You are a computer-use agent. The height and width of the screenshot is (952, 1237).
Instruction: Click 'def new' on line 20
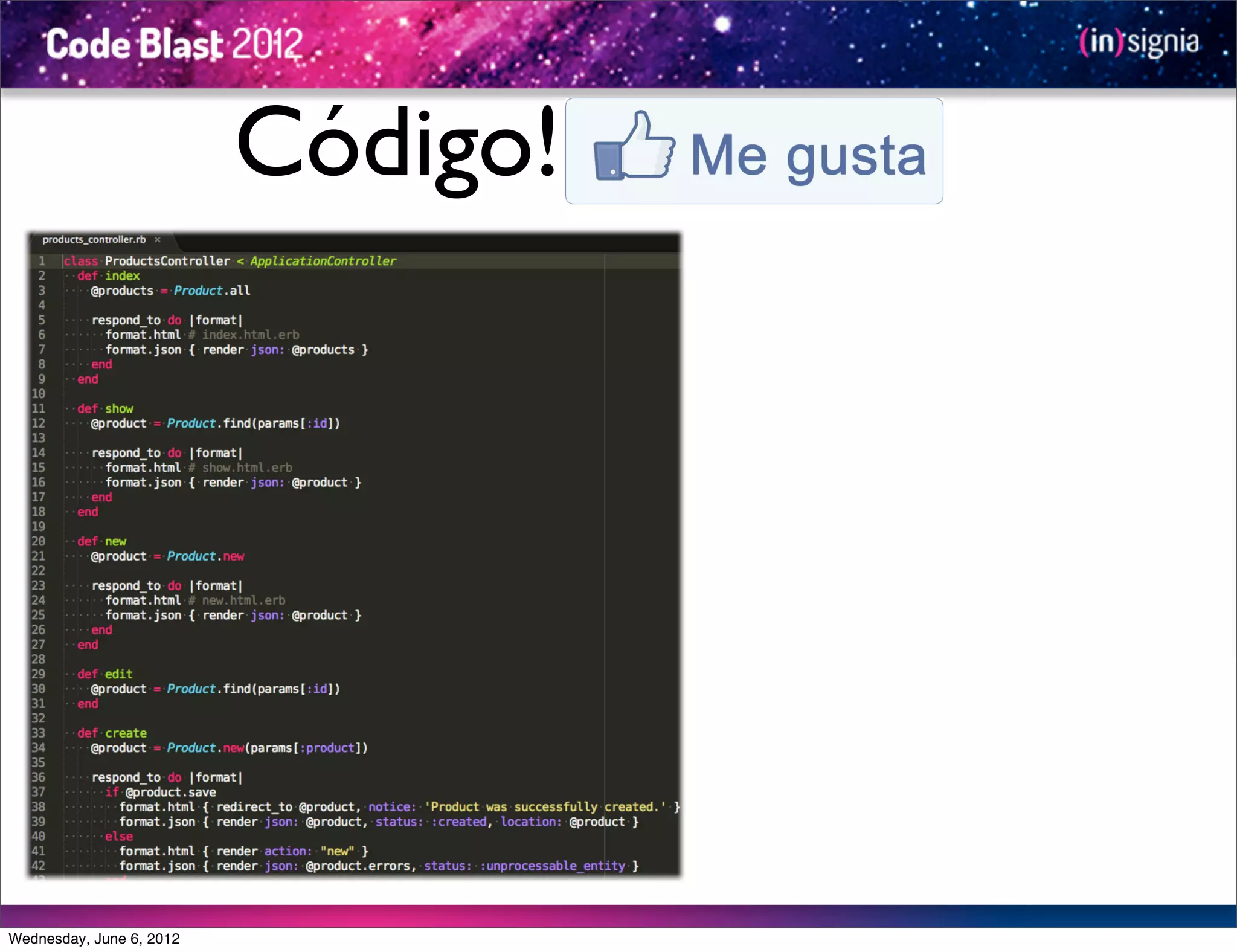tap(102, 541)
